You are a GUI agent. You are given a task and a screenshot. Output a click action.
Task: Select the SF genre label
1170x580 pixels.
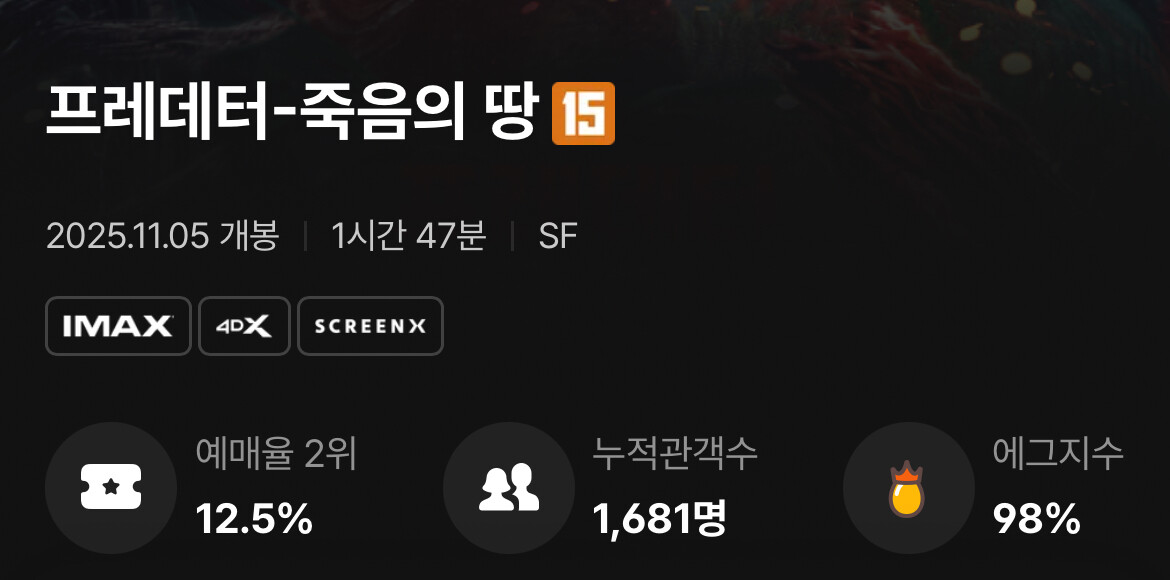pyautogui.click(x=558, y=237)
